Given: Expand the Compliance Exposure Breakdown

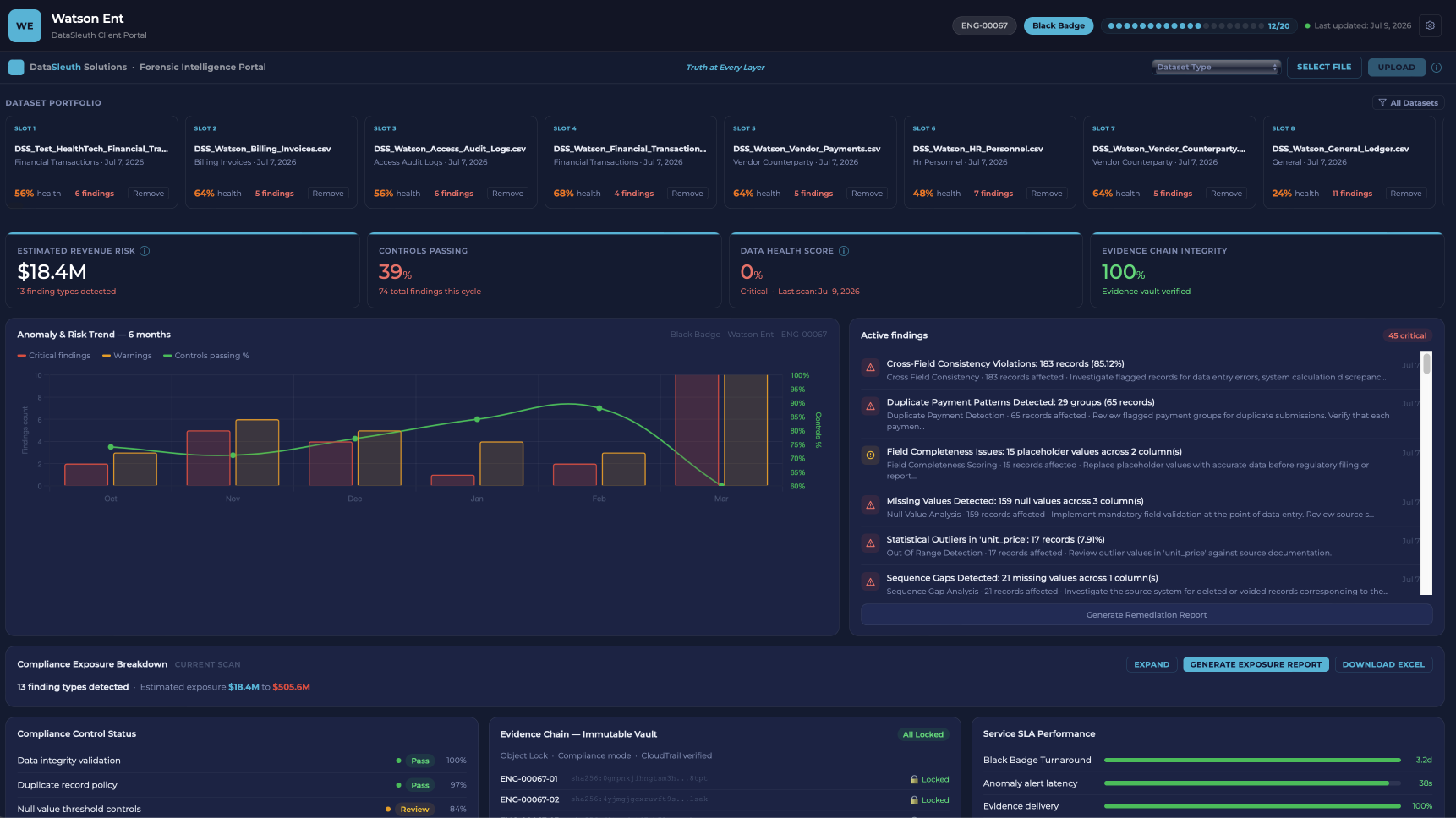Looking at the screenshot, I should (1152, 665).
